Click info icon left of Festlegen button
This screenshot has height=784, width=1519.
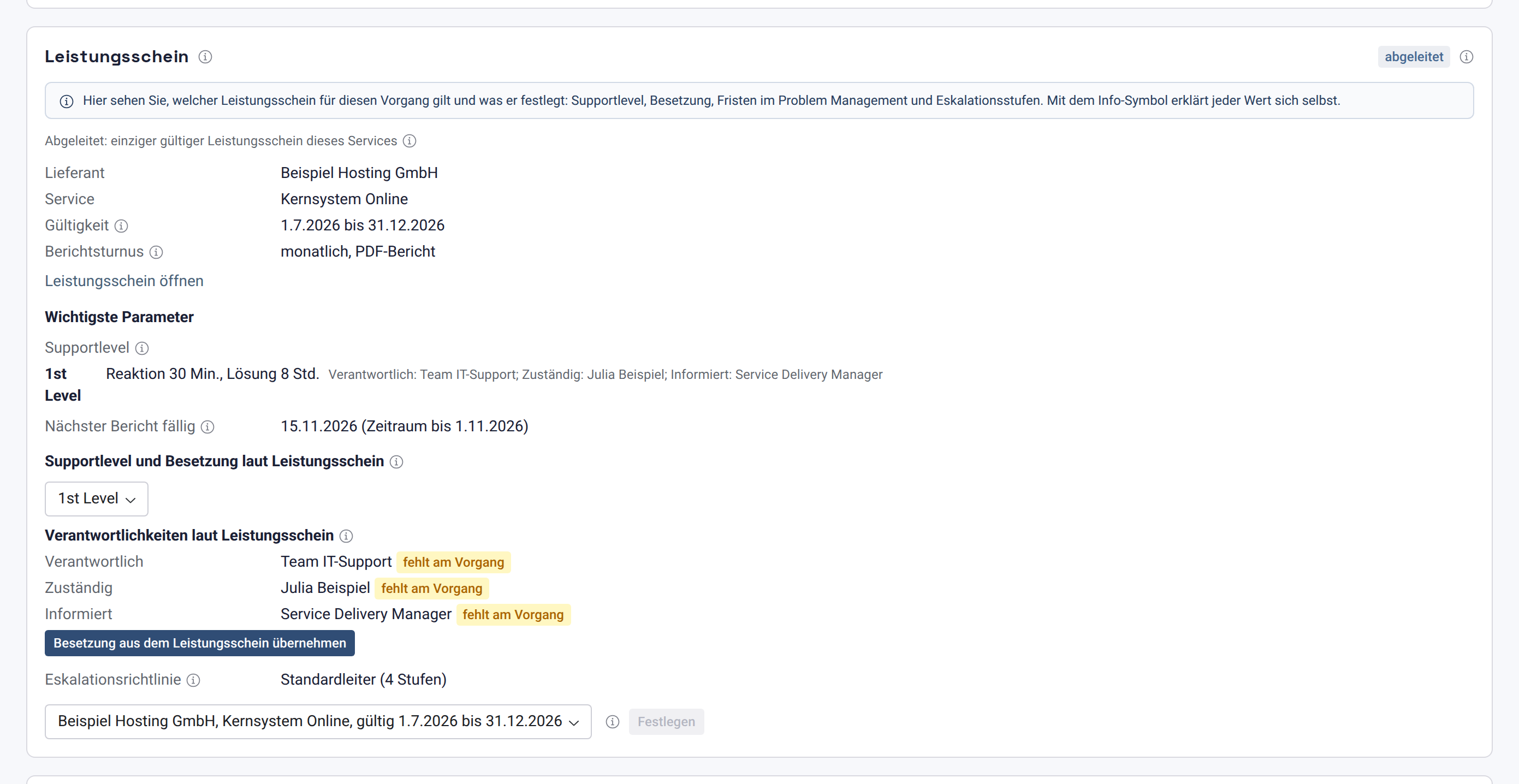pos(613,722)
